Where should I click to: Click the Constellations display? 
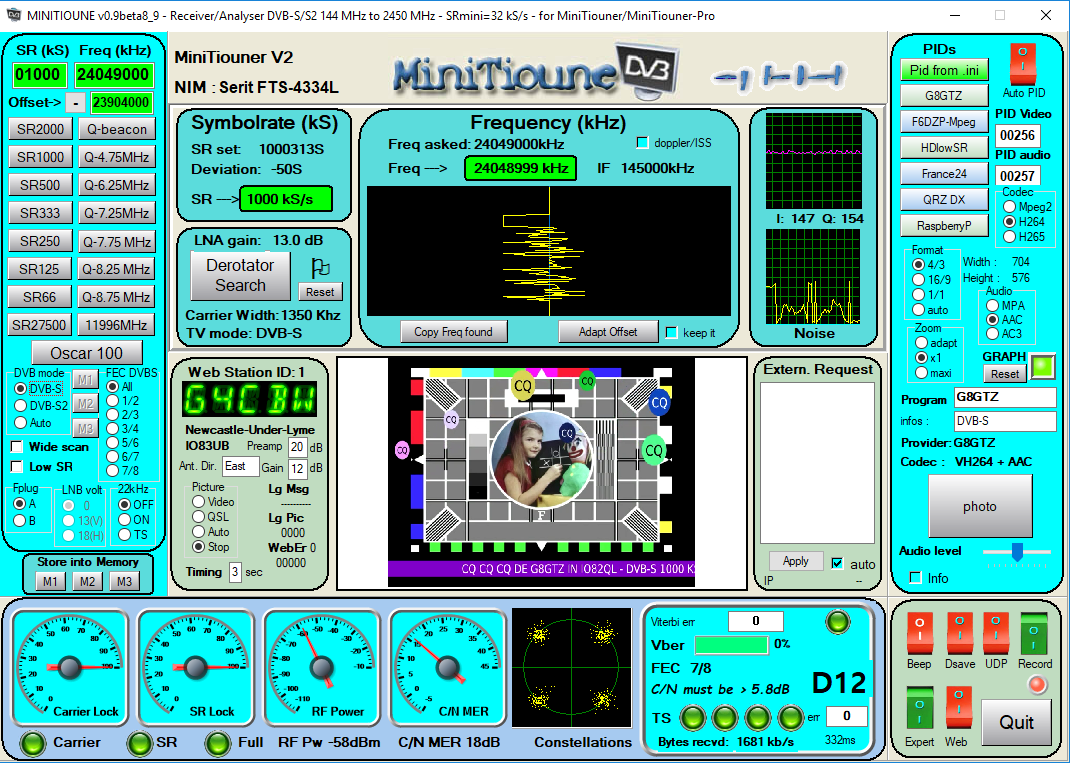571,669
